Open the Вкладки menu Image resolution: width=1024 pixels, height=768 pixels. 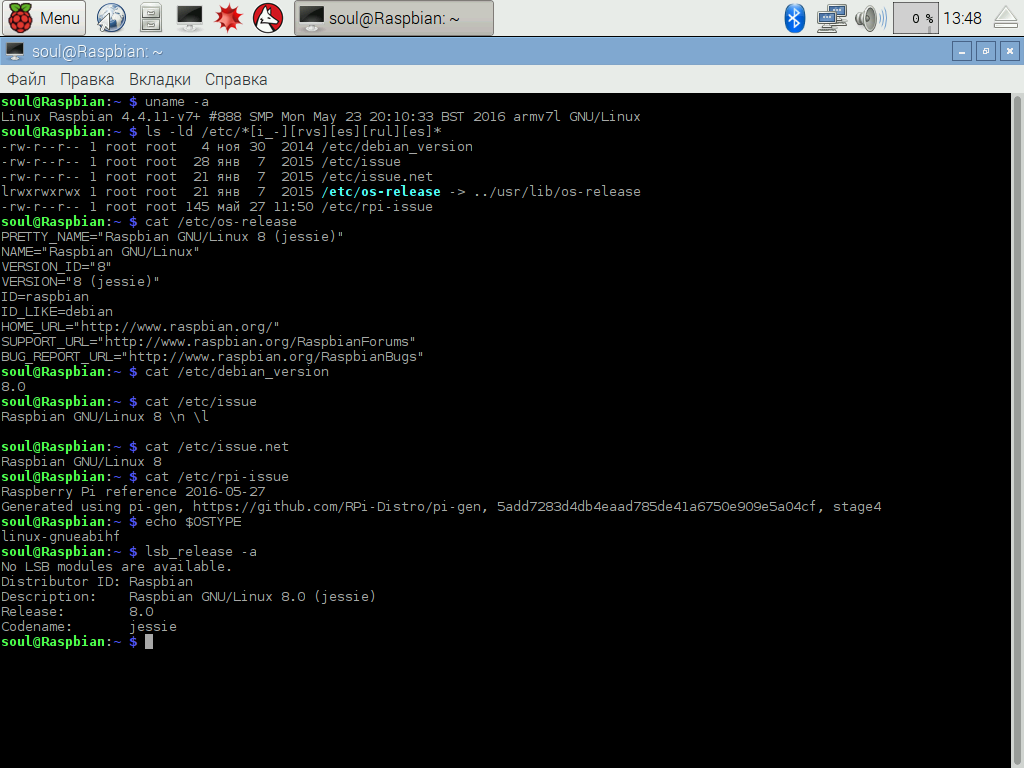click(x=160, y=80)
